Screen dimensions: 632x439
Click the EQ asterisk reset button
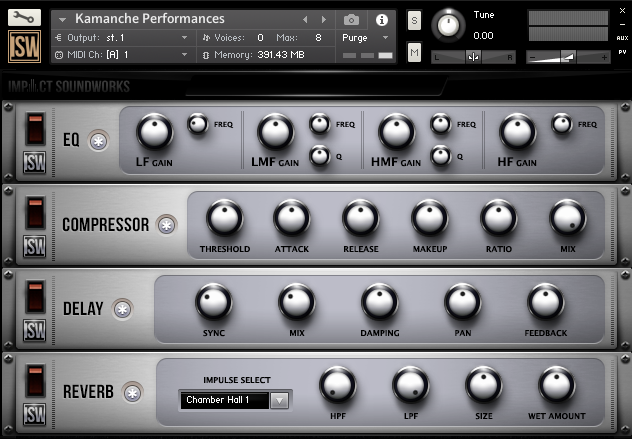99,141
